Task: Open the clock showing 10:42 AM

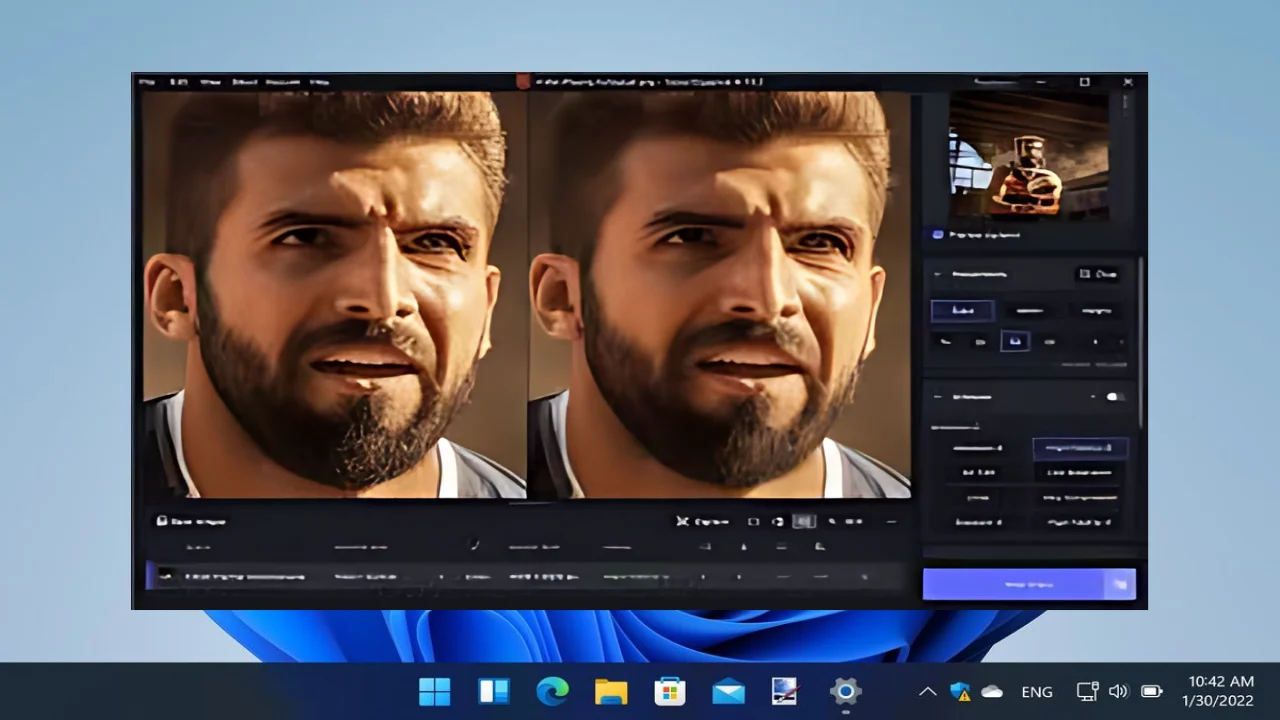Action: coord(1217,691)
